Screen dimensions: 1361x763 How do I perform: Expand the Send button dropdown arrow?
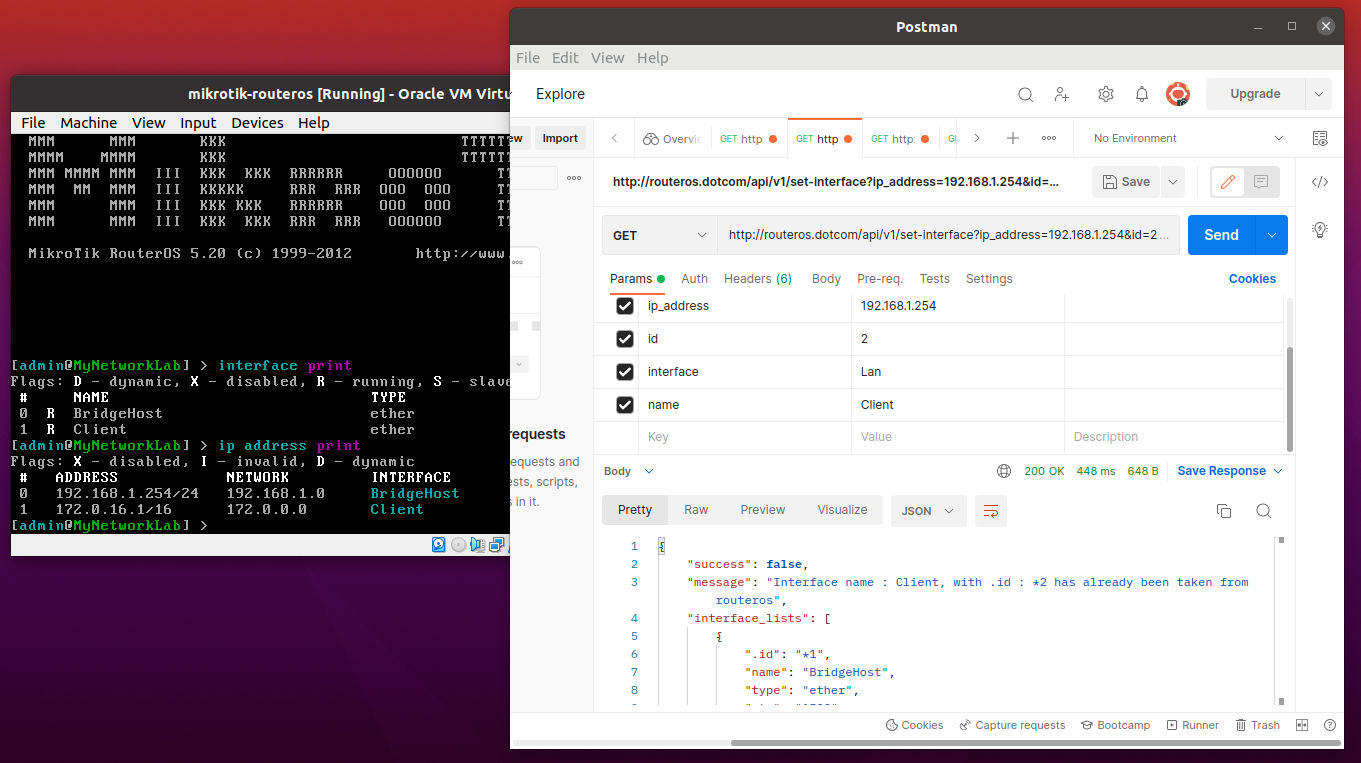(1271, 235)
